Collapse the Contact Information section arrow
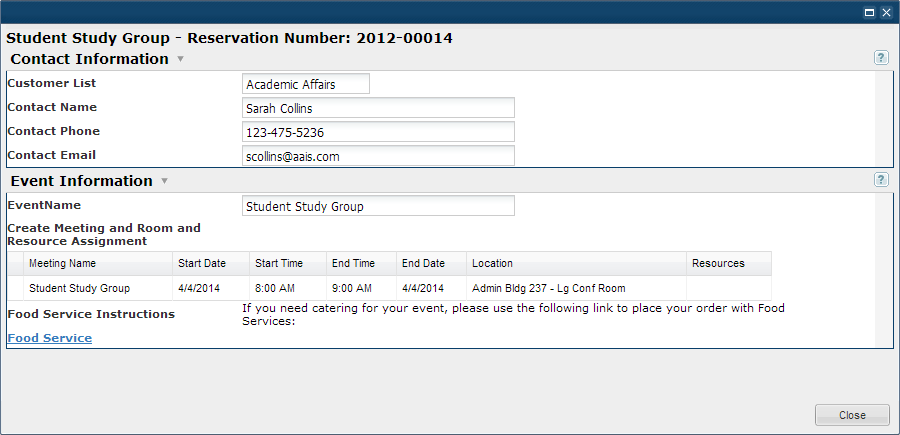900x435 pixels. click(x=180, y=59)
